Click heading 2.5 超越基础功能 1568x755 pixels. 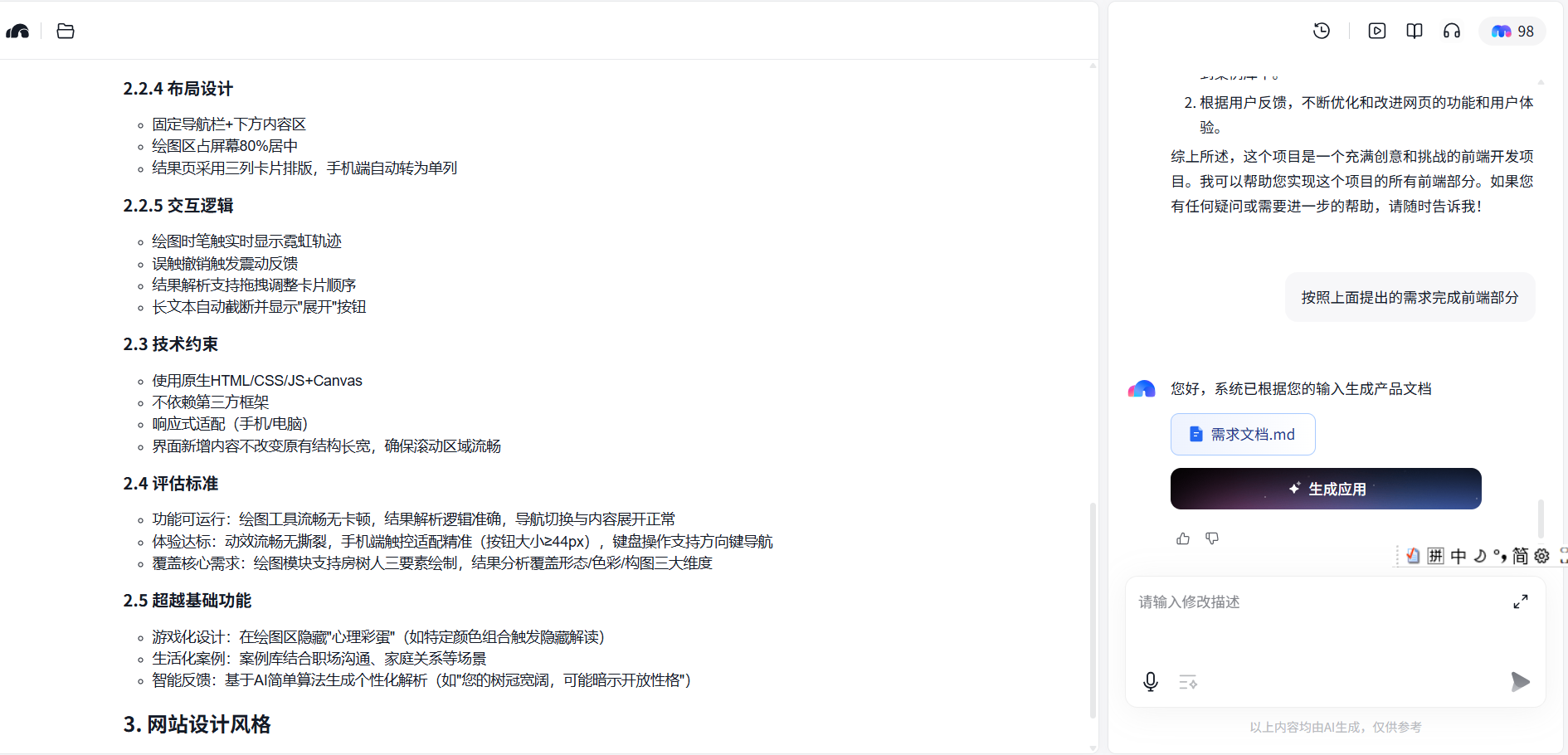pyautogui.click(x=187, y=601)
